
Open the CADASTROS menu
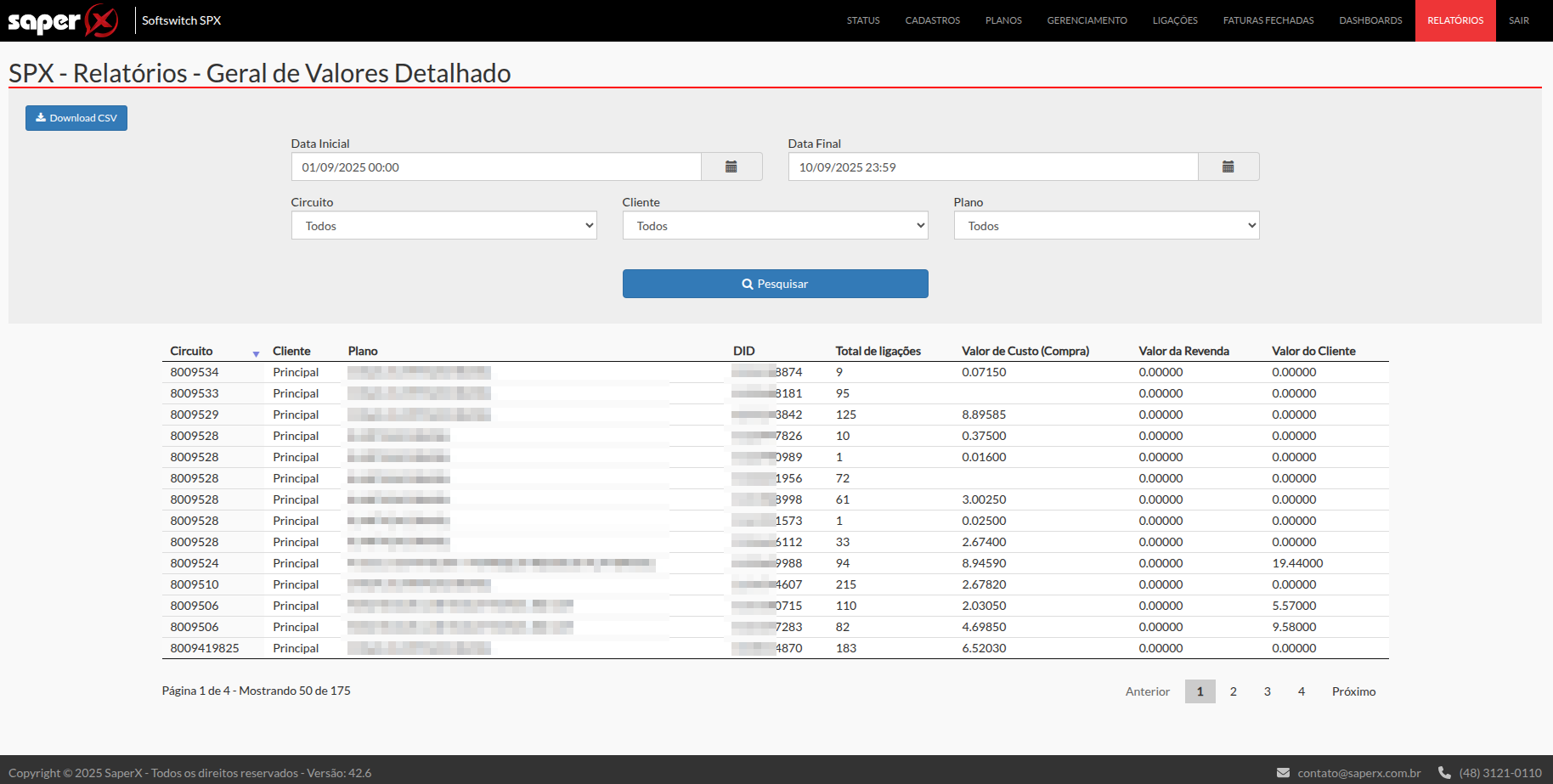(x=932, y=20)
